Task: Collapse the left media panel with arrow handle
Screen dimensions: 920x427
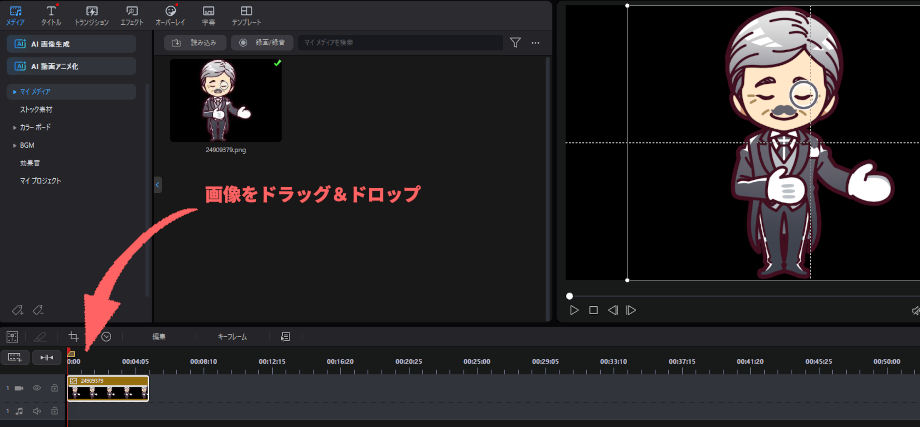Action: (x=157, y=185)
